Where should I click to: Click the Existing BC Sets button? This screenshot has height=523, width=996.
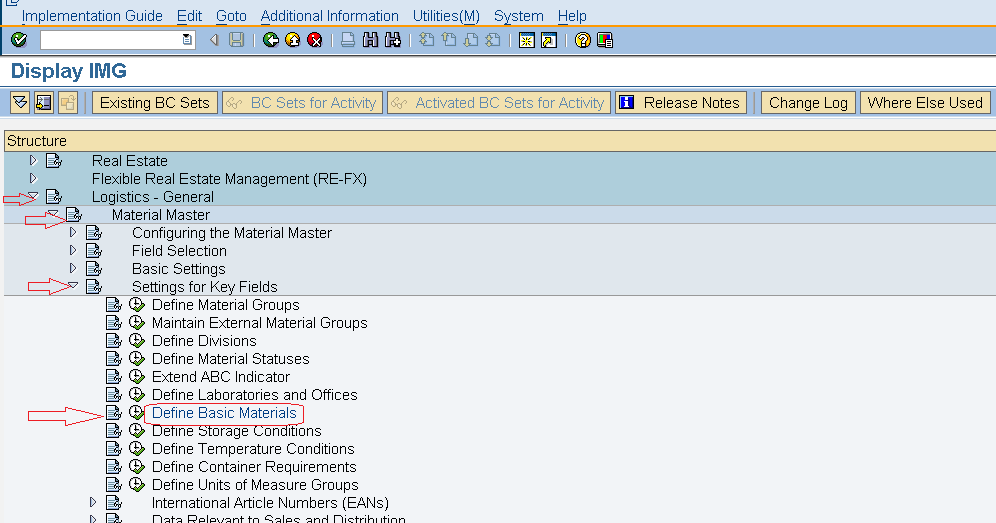(155, 102)
